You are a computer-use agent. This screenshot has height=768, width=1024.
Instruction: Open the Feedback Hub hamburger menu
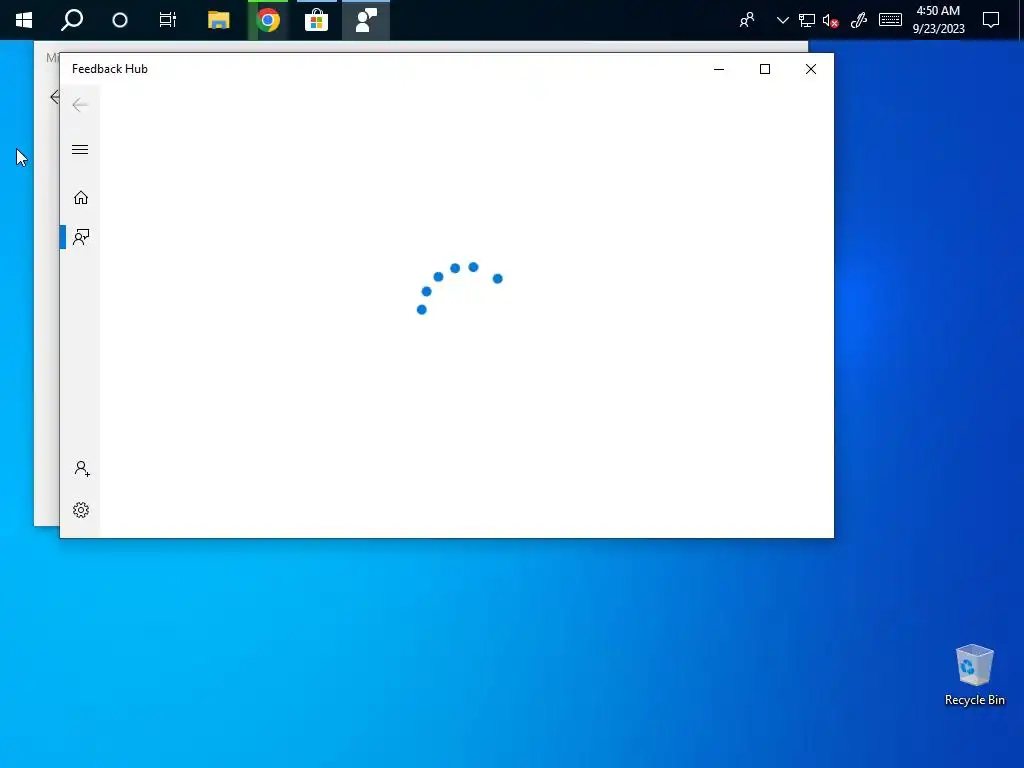coord(80,150)
